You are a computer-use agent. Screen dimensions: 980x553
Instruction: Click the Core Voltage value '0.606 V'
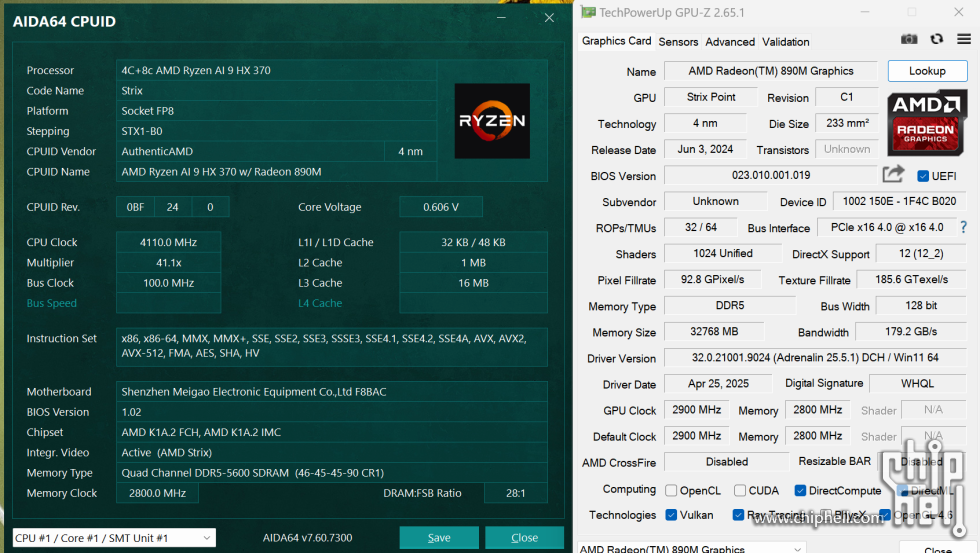click(x=441, y=207)
